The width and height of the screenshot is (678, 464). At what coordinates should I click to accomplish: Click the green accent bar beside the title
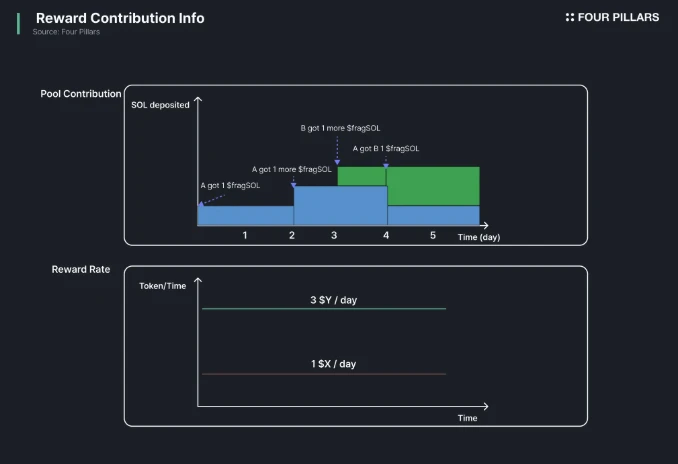point(18,23)
